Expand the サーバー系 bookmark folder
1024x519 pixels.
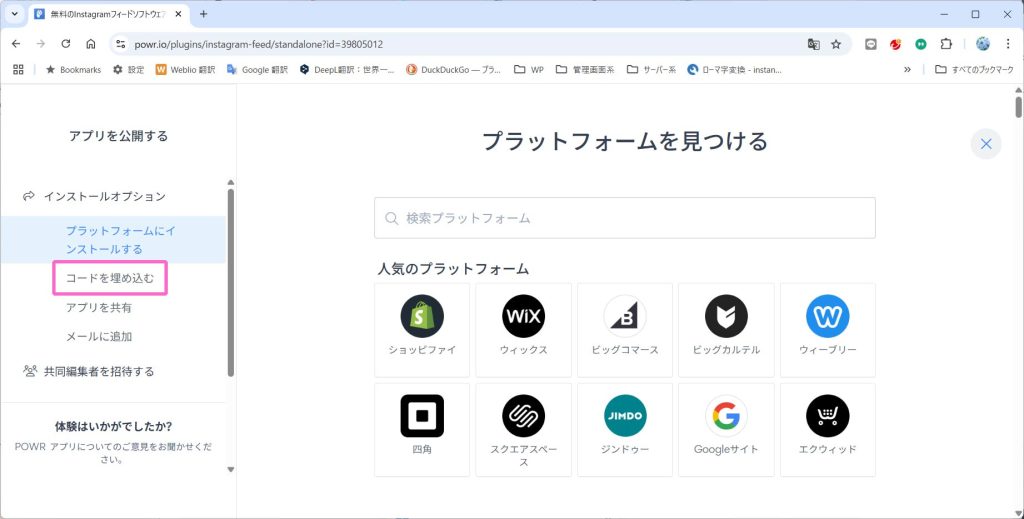[x=651, y=69]
